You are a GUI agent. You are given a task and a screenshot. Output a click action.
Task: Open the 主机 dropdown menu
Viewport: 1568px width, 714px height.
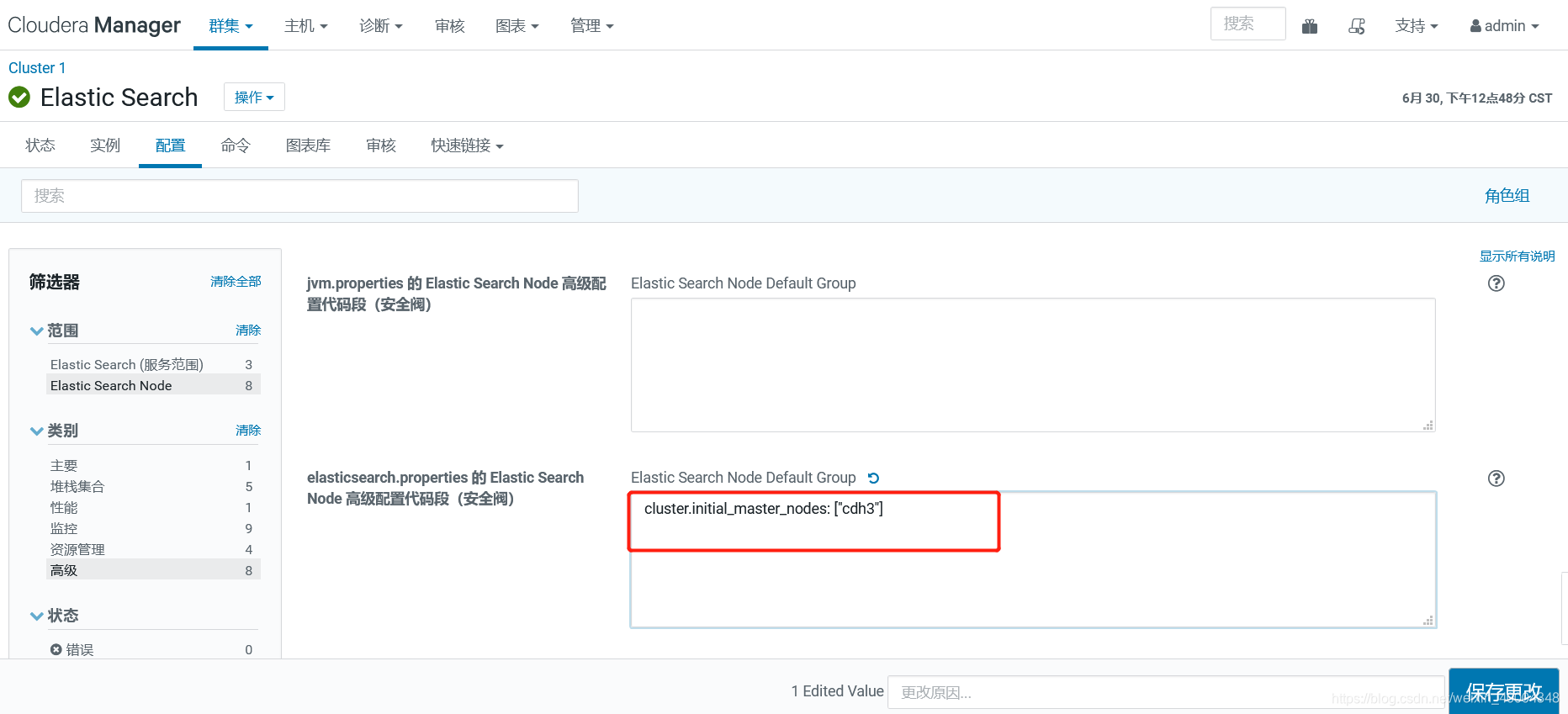pos(306,26)
